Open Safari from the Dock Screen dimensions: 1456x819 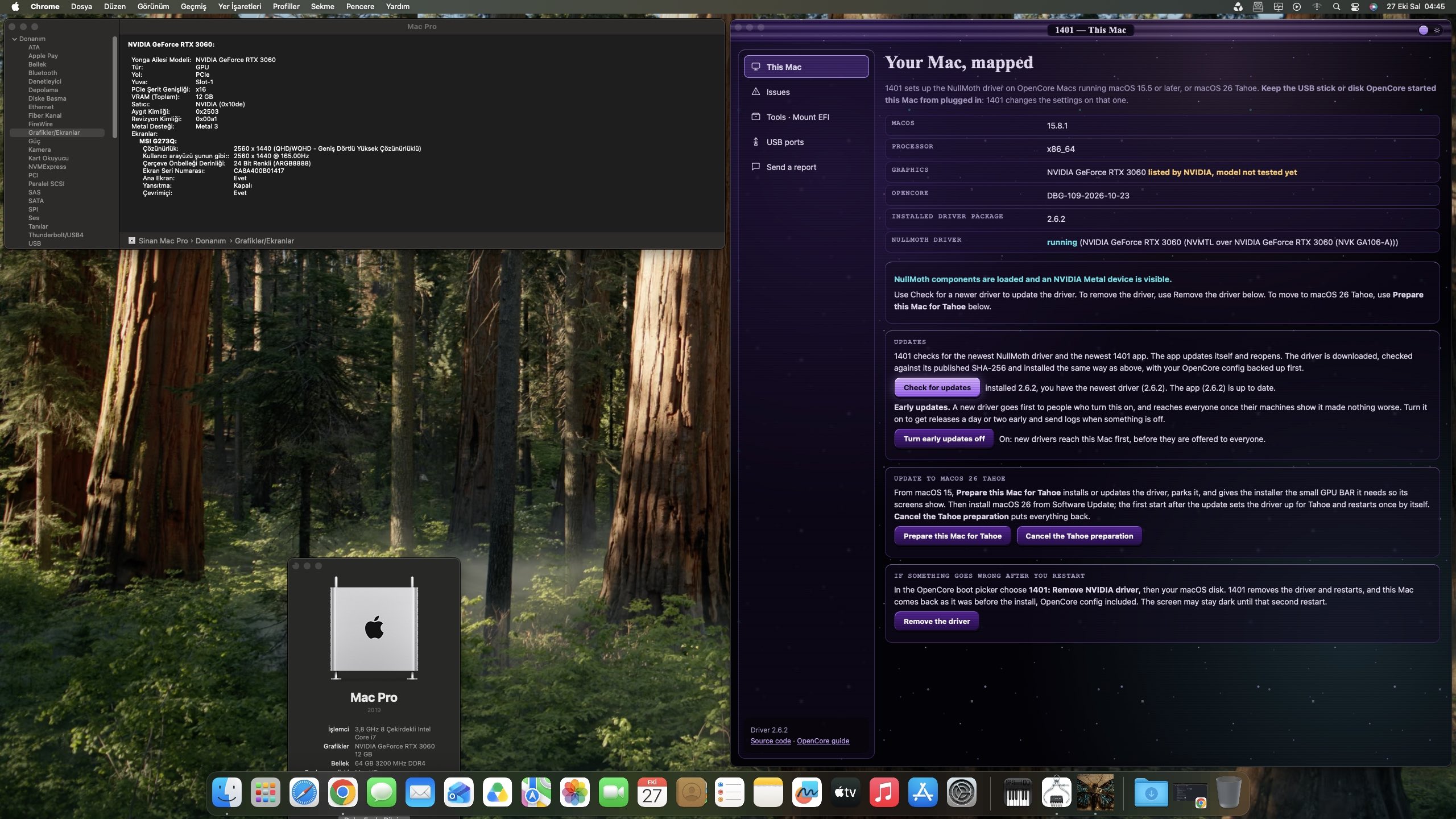(304, 792)
